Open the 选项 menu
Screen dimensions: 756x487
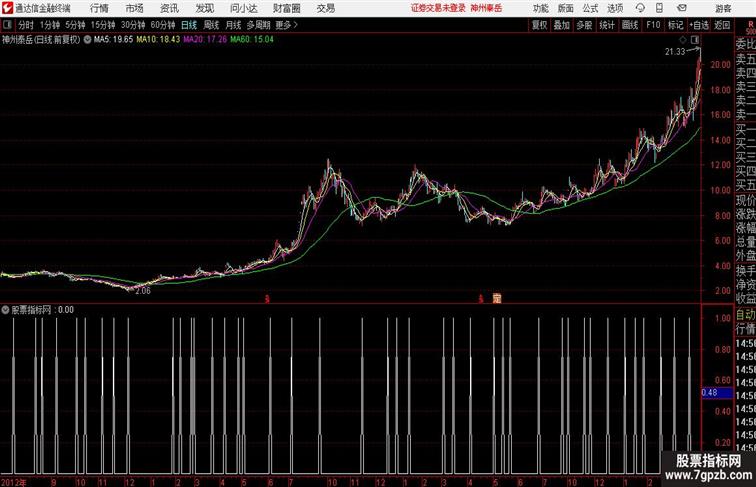click(x=615, y=8)
